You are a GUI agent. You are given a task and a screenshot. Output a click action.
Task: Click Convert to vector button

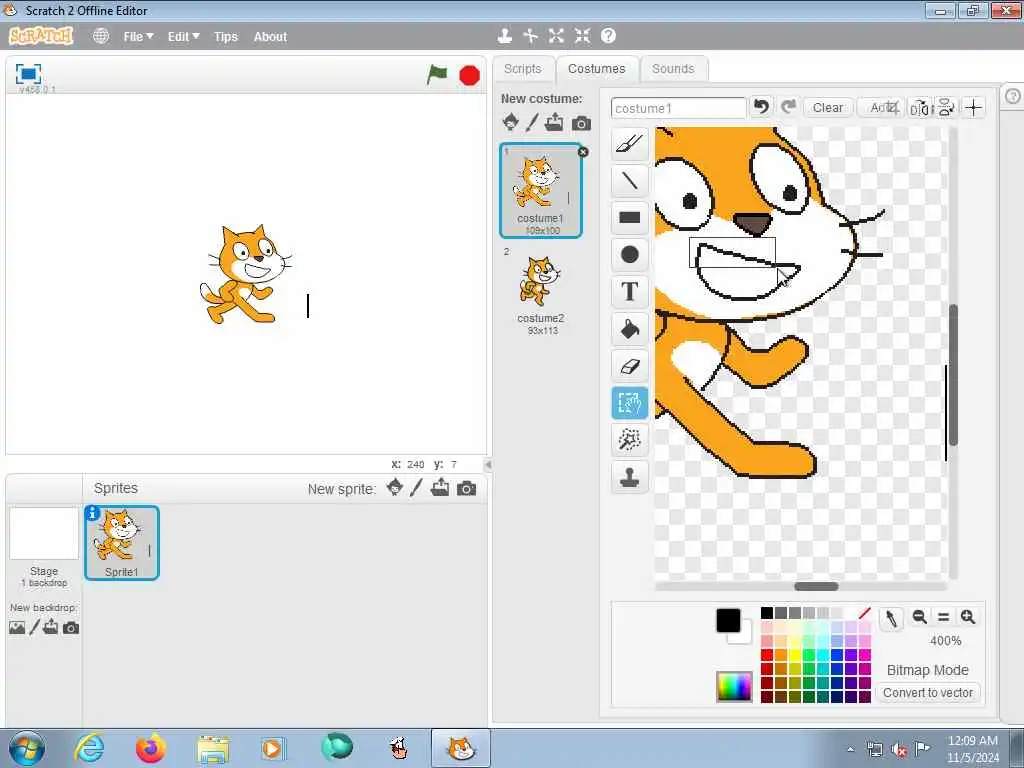pos(928,692)
